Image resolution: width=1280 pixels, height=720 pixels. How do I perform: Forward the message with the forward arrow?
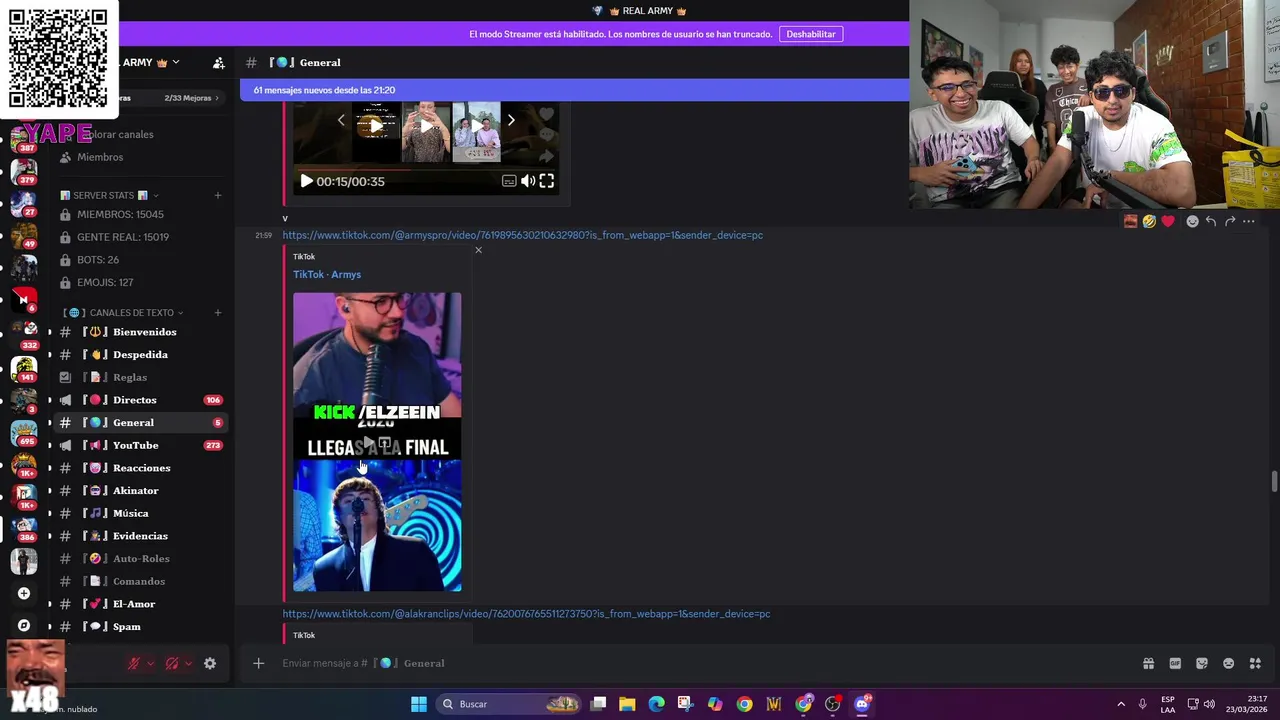(1230, 221)
